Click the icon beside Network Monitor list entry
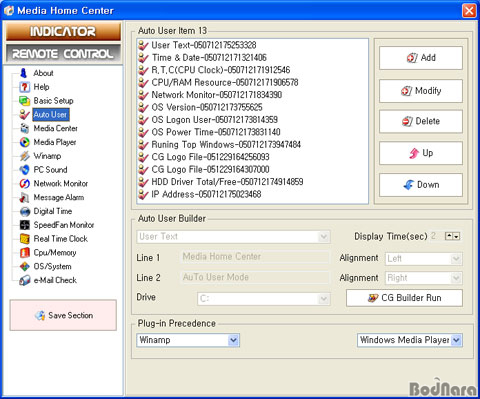 click(143, 95)
